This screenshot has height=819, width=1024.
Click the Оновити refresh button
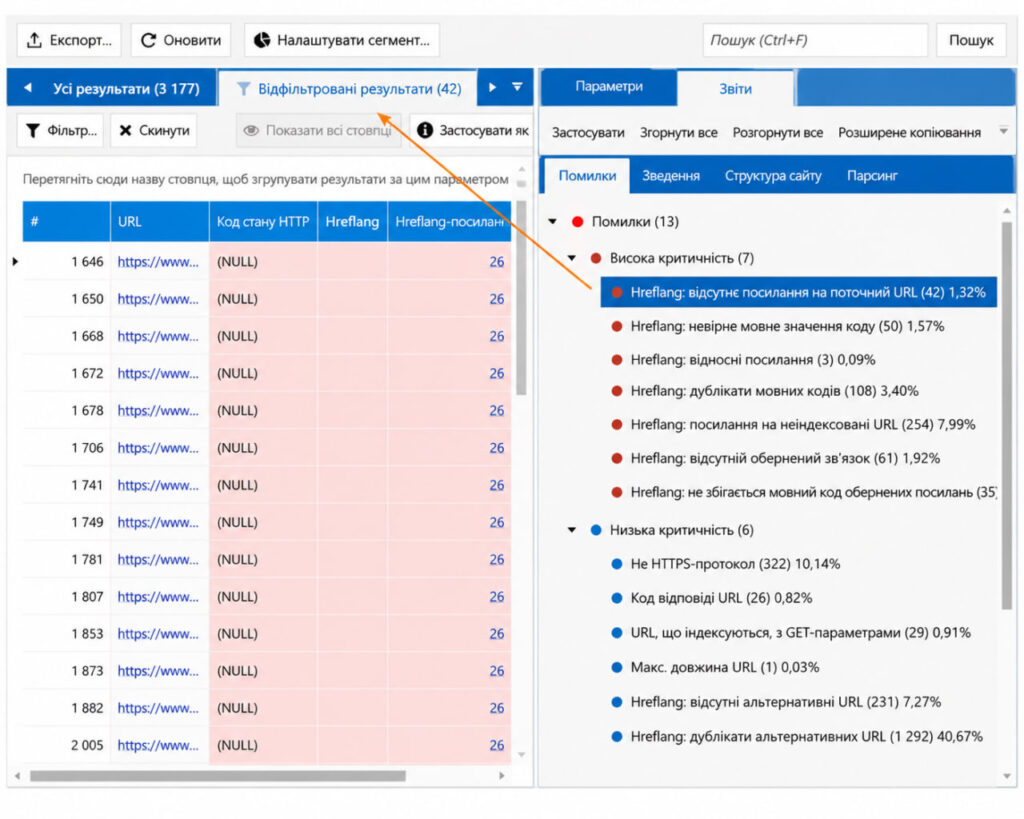tap(181, 40)
